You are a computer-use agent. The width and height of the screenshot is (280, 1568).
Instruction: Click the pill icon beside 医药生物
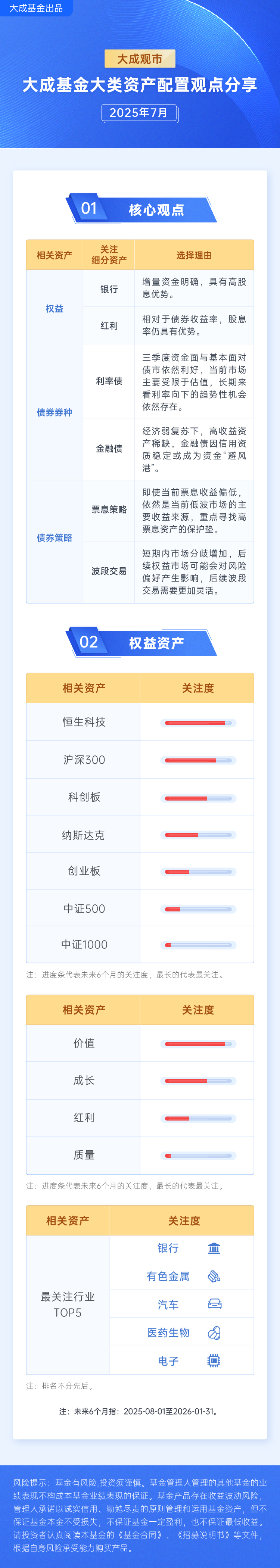214,1333
